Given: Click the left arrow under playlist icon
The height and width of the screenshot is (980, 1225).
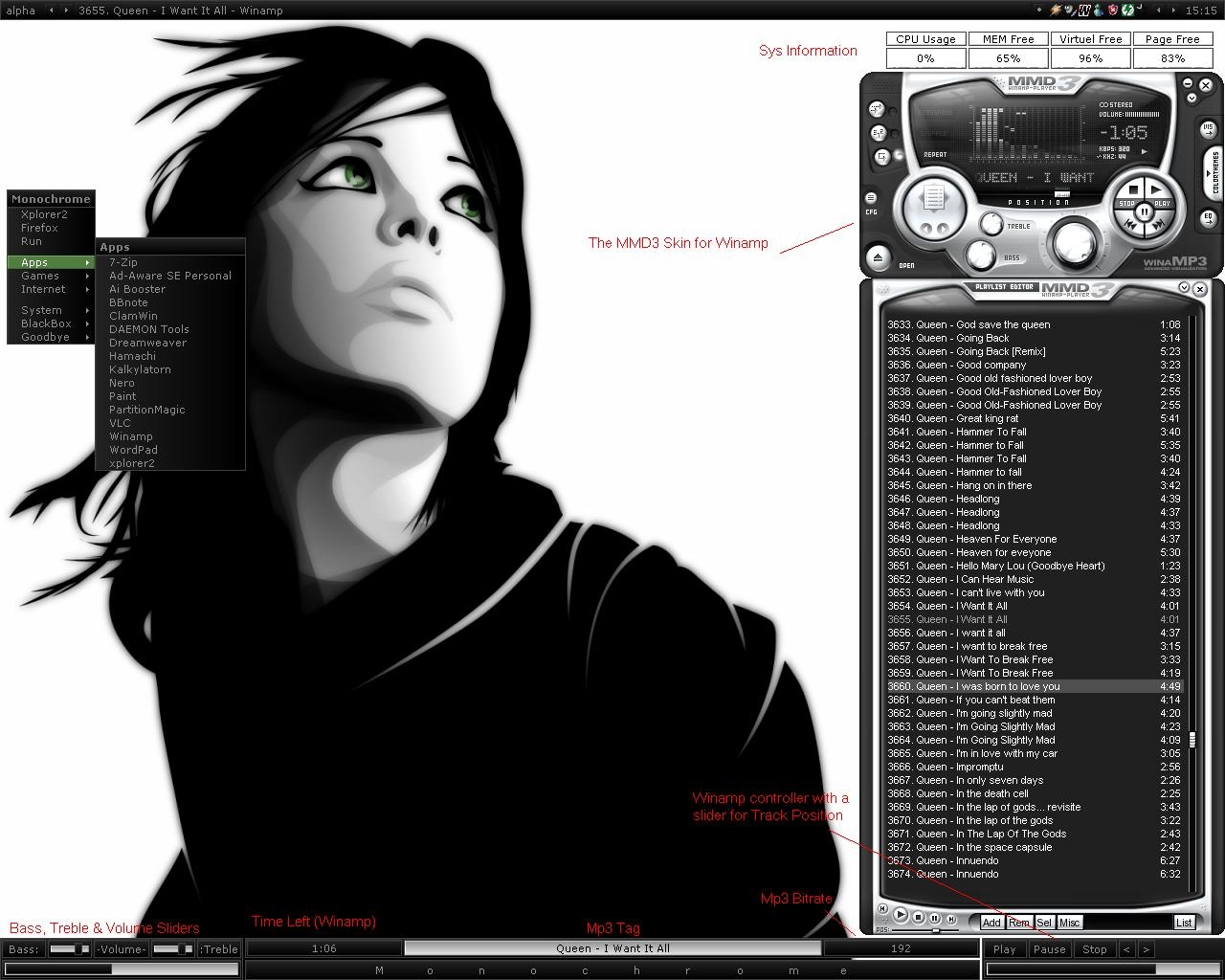Looking at the screenshot, I should pyautogui.click(x=925, y=229).
